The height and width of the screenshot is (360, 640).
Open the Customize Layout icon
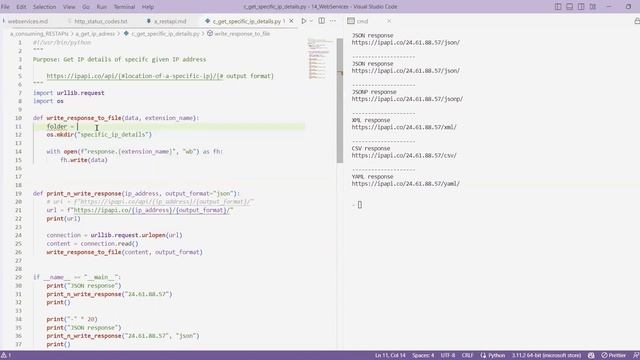coord(593,7)
